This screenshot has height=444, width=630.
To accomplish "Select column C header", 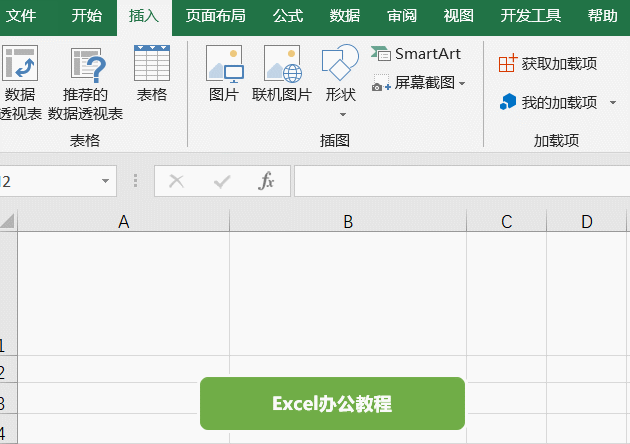I will (x=507, y=221).
